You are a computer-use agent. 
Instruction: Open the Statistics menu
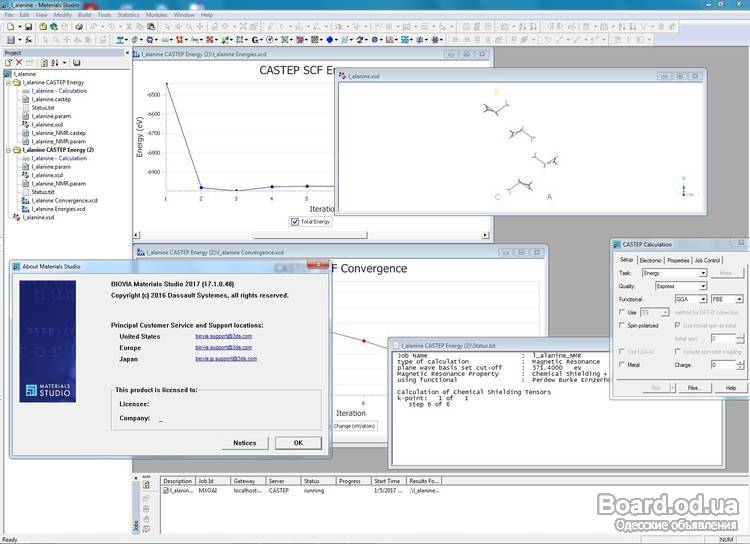pos(128,15)
